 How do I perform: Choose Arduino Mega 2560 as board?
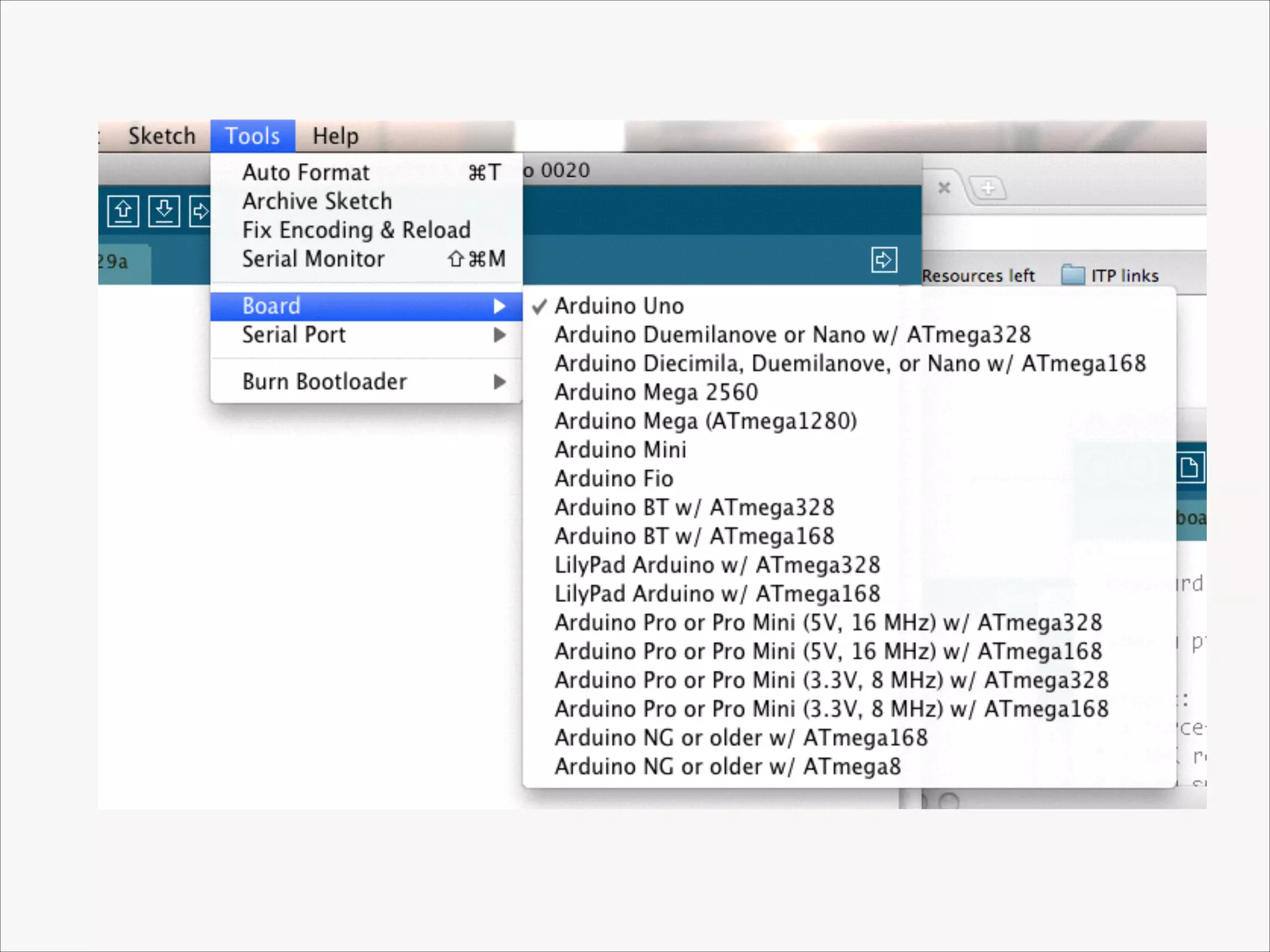tap(656, 392)
